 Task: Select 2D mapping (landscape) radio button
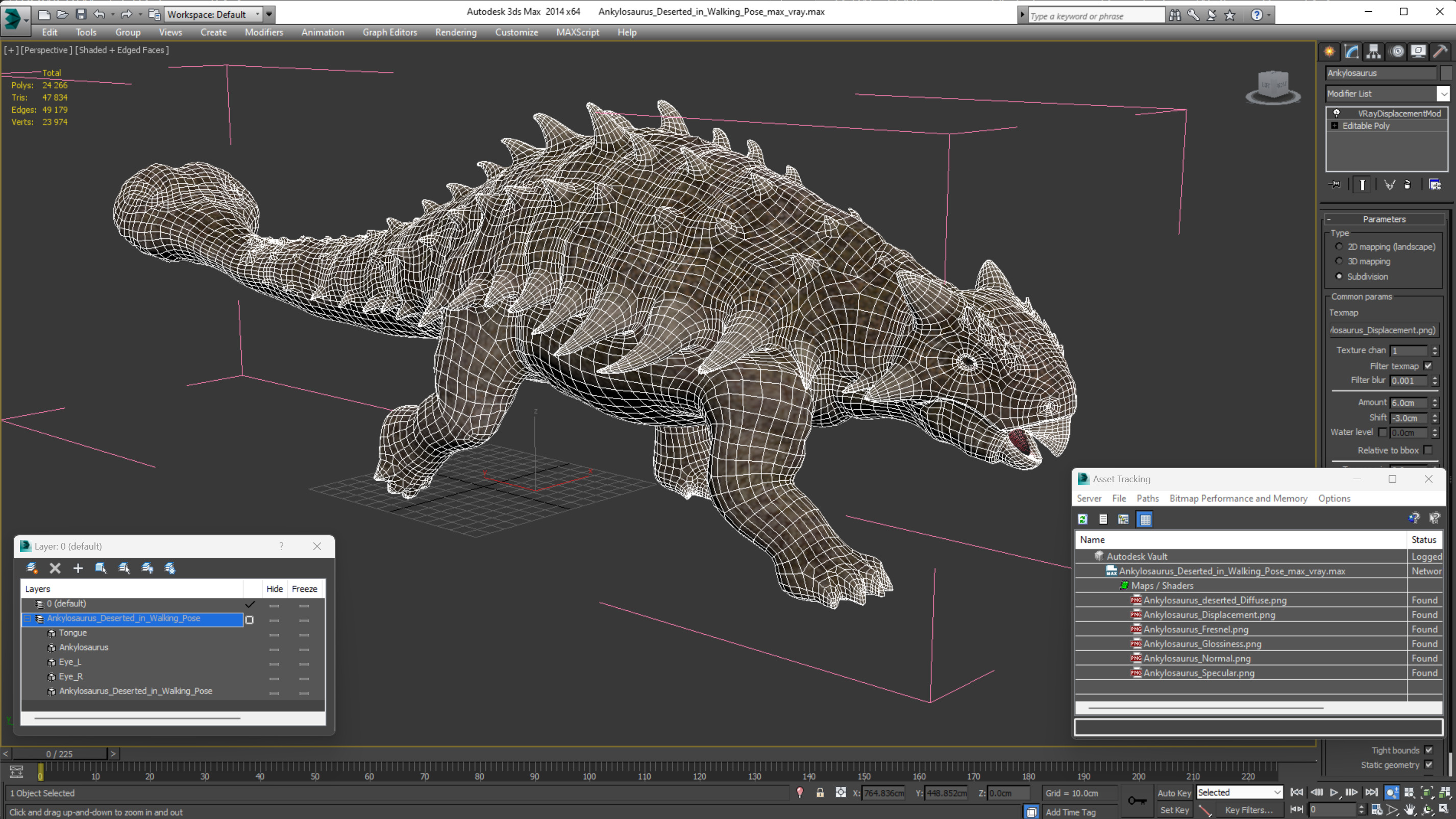[1339, 246]
